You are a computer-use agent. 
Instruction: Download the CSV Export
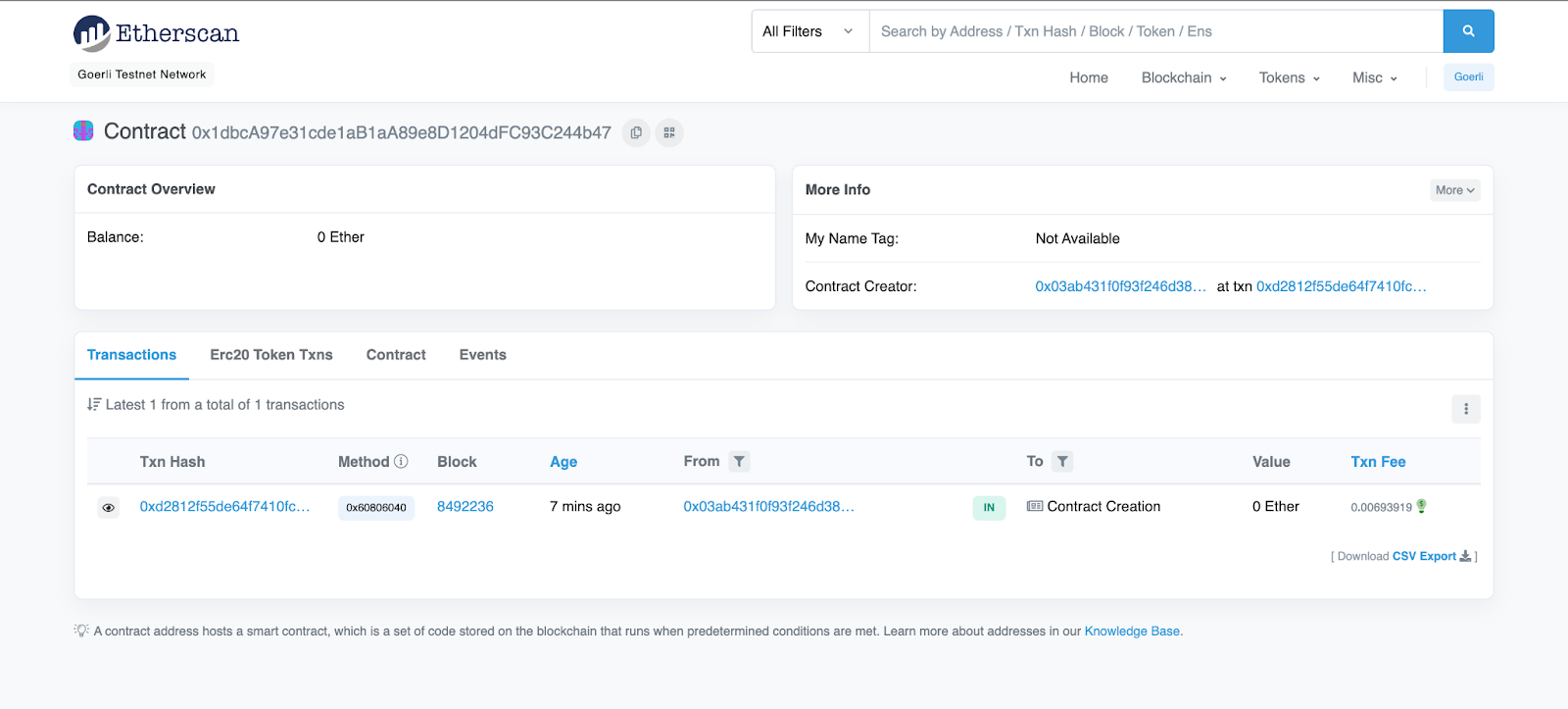point(1424,556)
